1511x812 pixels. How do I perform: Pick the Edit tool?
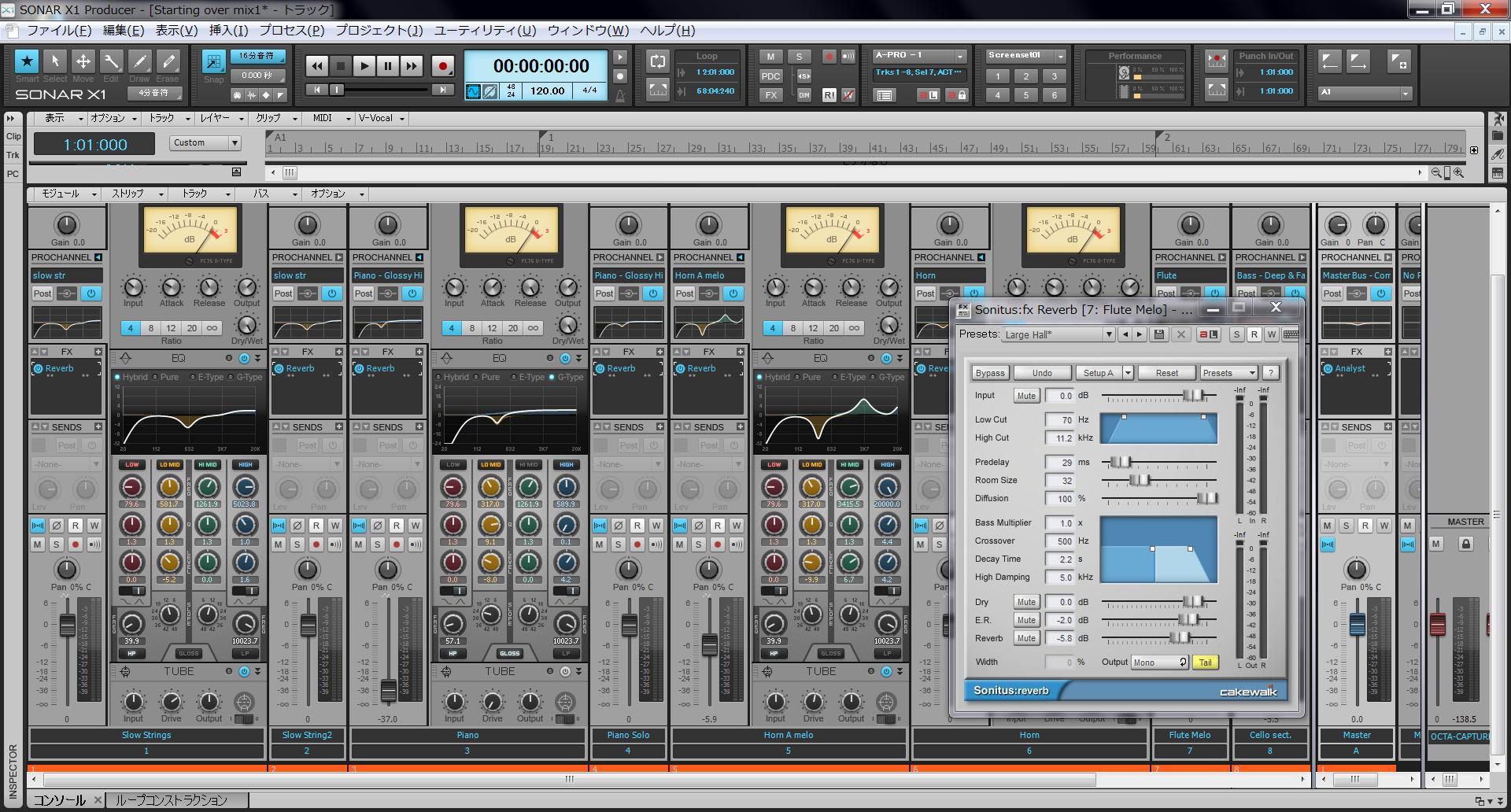point(111,61)
